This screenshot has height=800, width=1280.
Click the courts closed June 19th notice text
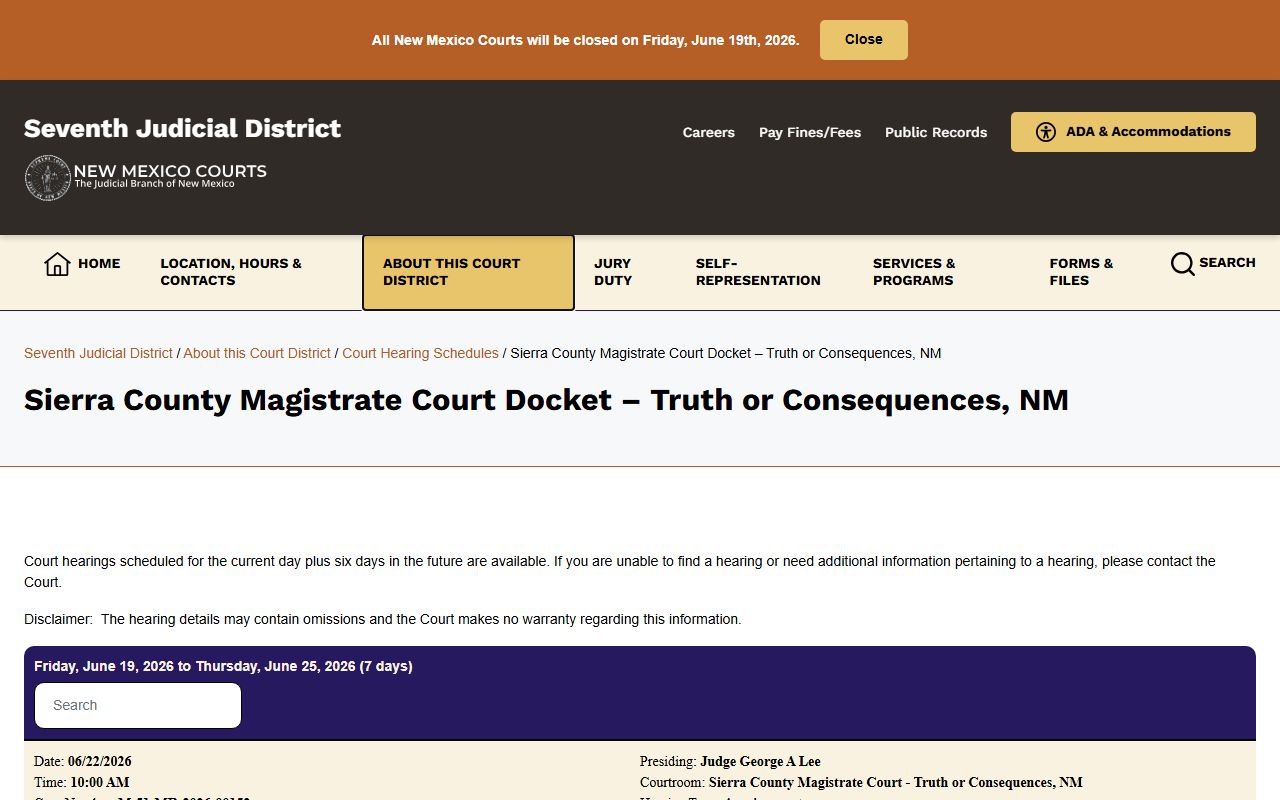click(585, 40)
